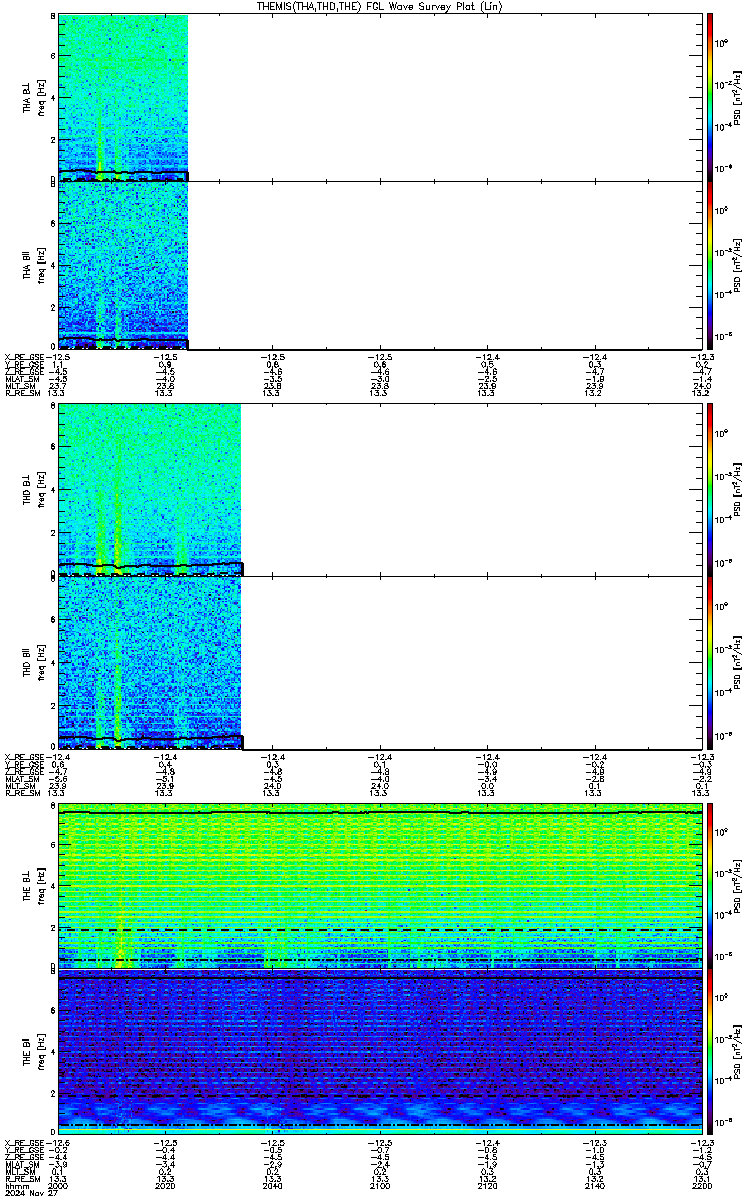The image size is (750, 1200).
Task: Click the PSD [nT²/Hz] label of the THE B⊥ colorbar
Action: tap(737, 885)
